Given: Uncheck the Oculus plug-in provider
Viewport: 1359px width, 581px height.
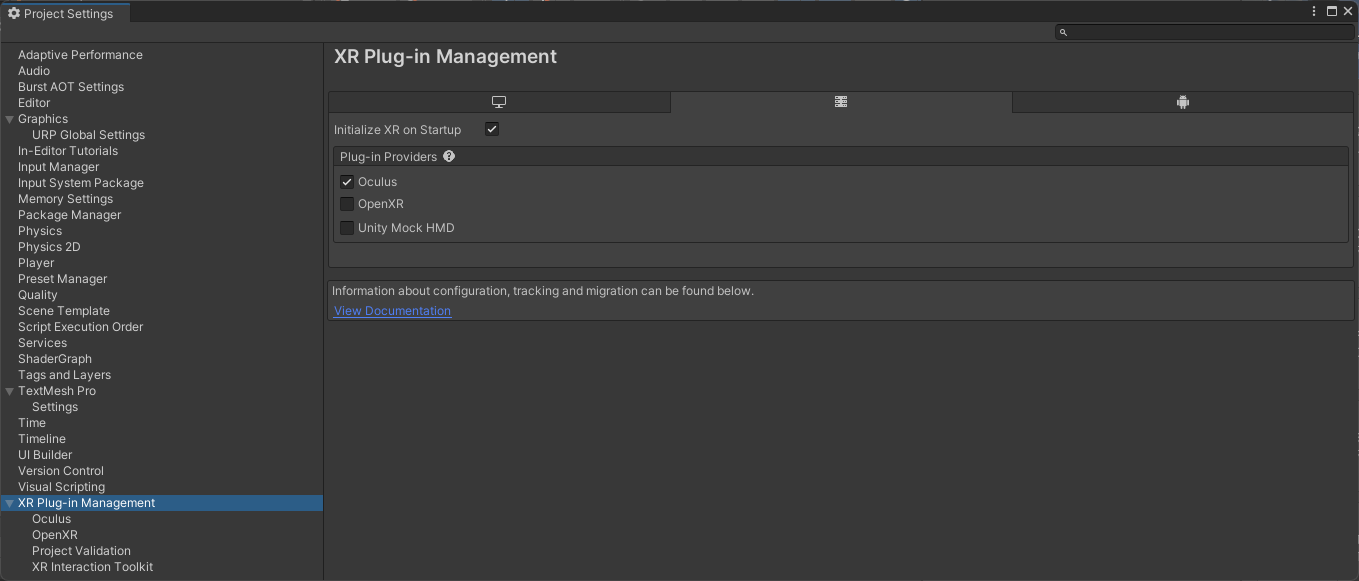Looking at the screenshot, I should click(x=347, y=182).
